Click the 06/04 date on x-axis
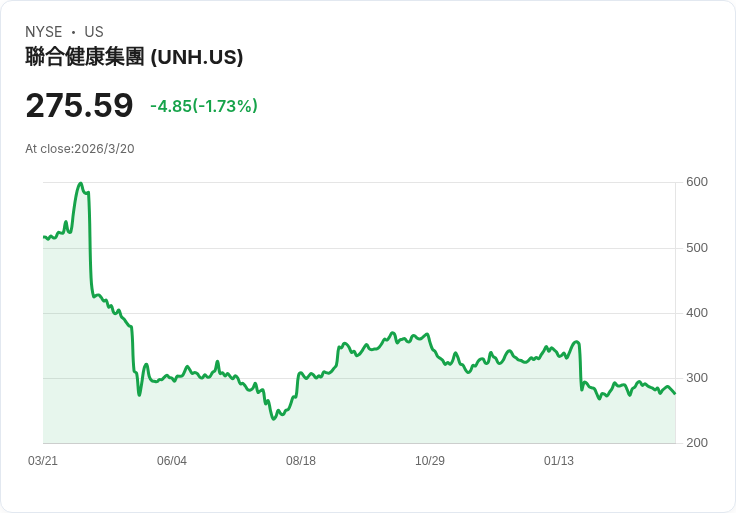Viewport: 736px width, 513px height. coord(172,461)
